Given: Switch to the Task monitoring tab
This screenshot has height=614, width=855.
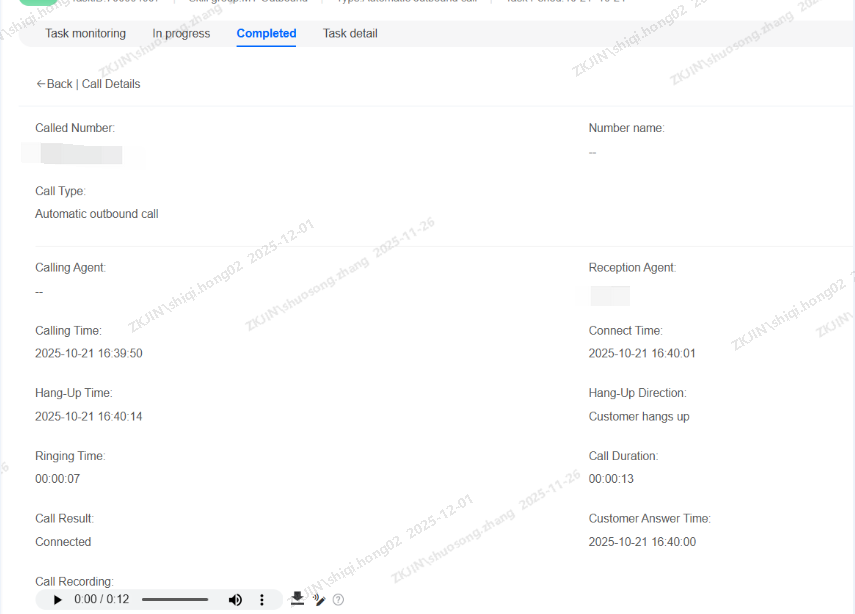Looking at the screenshot, I should 85,33.
